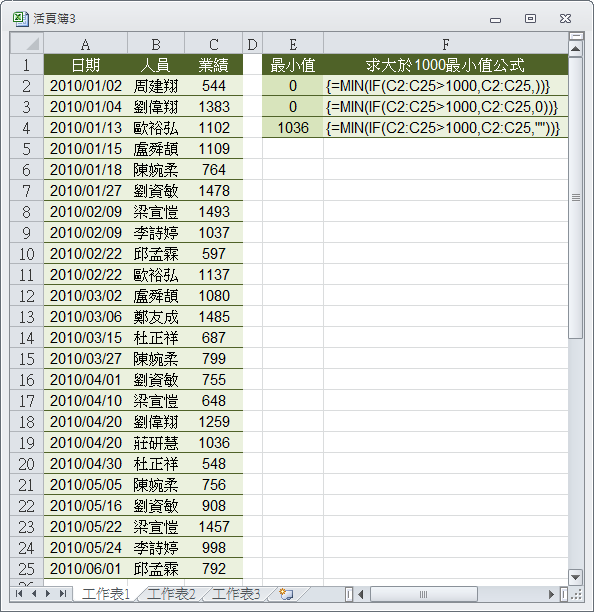Click the horizontal split box right of scrollbar
Screen dimensions: 594x612
pyautogui.click(x=564, y=594)
